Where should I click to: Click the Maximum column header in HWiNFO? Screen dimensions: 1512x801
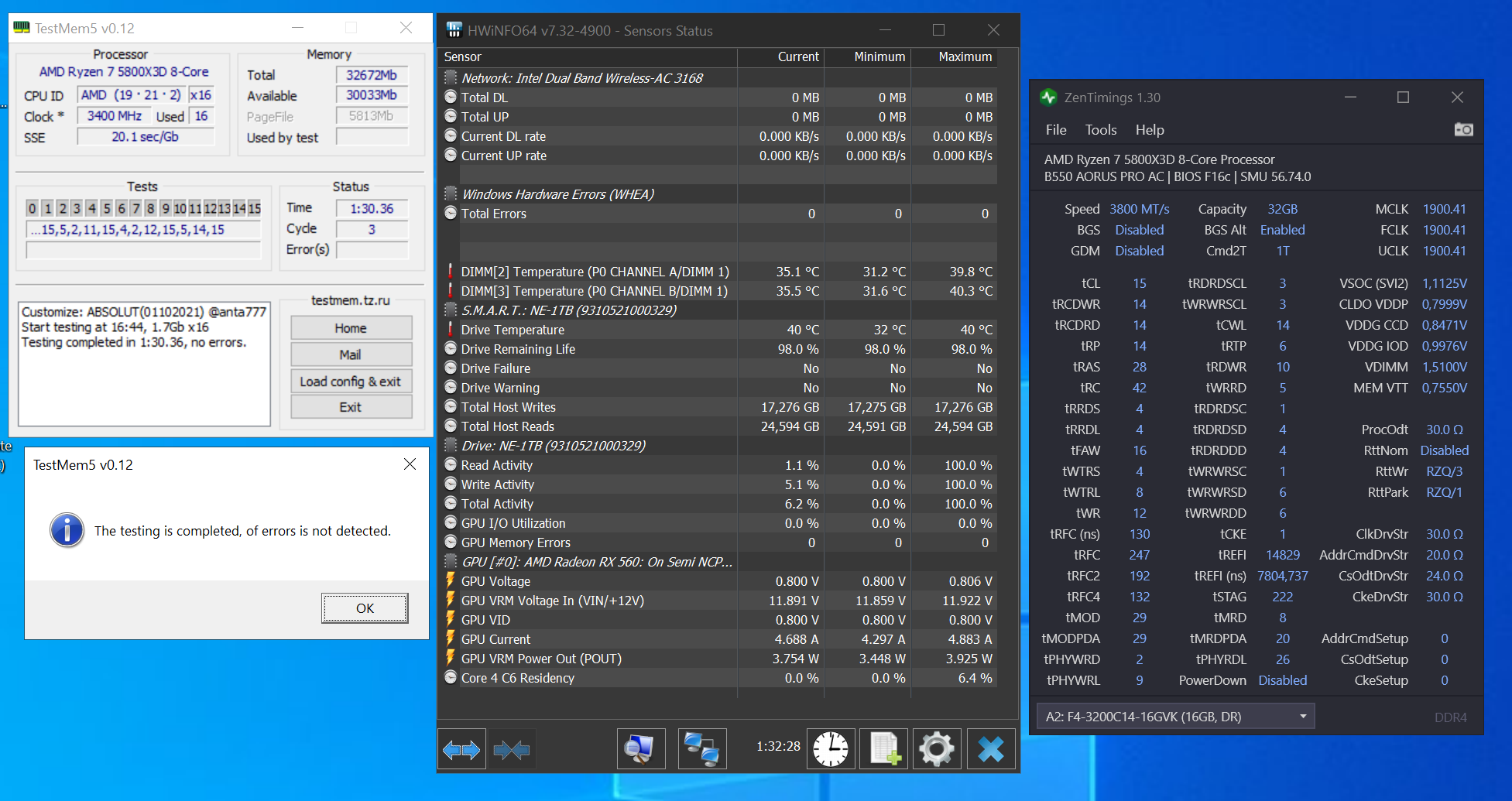point(954,57)
